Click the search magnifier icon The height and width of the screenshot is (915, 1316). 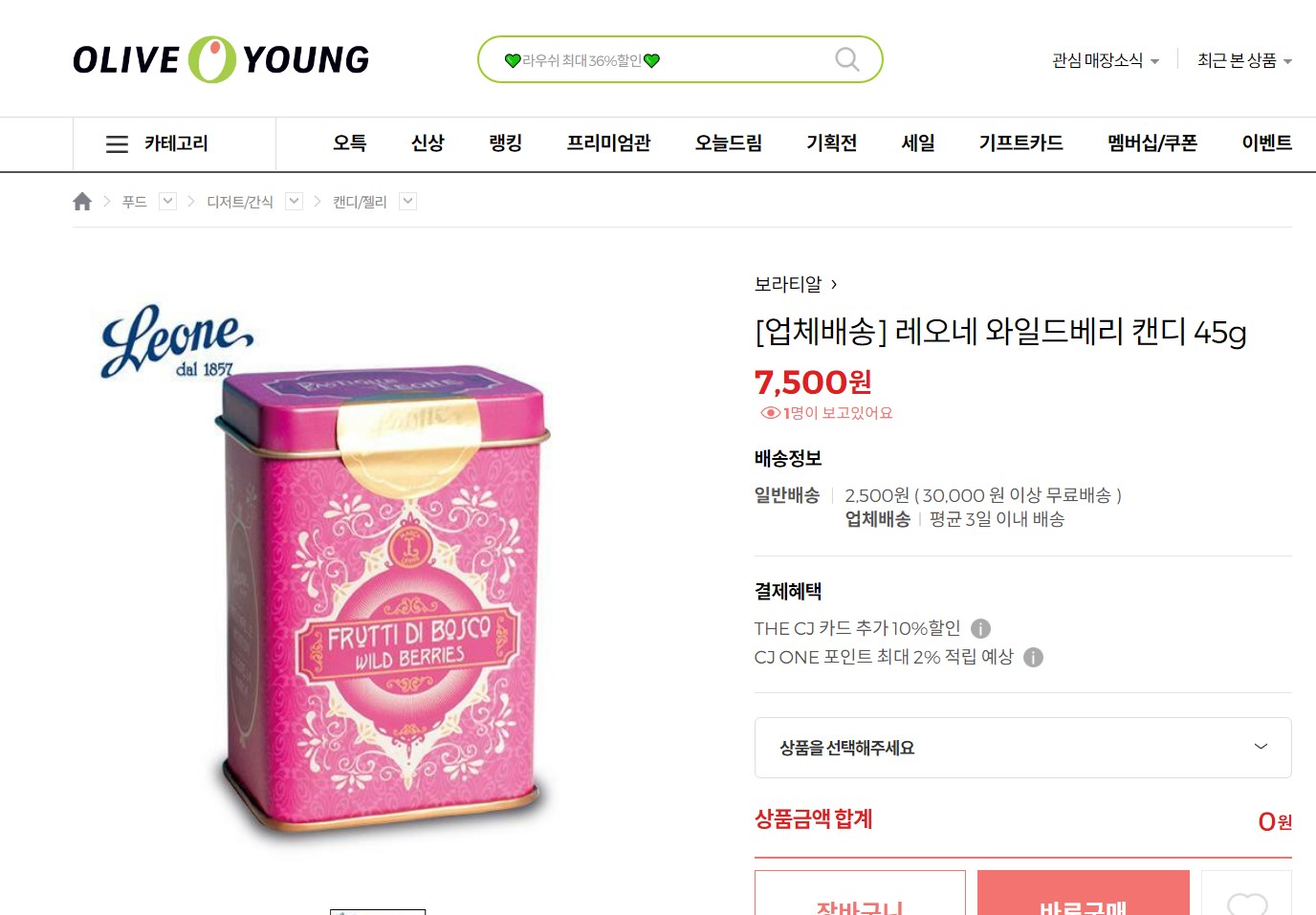click(846, 59)
